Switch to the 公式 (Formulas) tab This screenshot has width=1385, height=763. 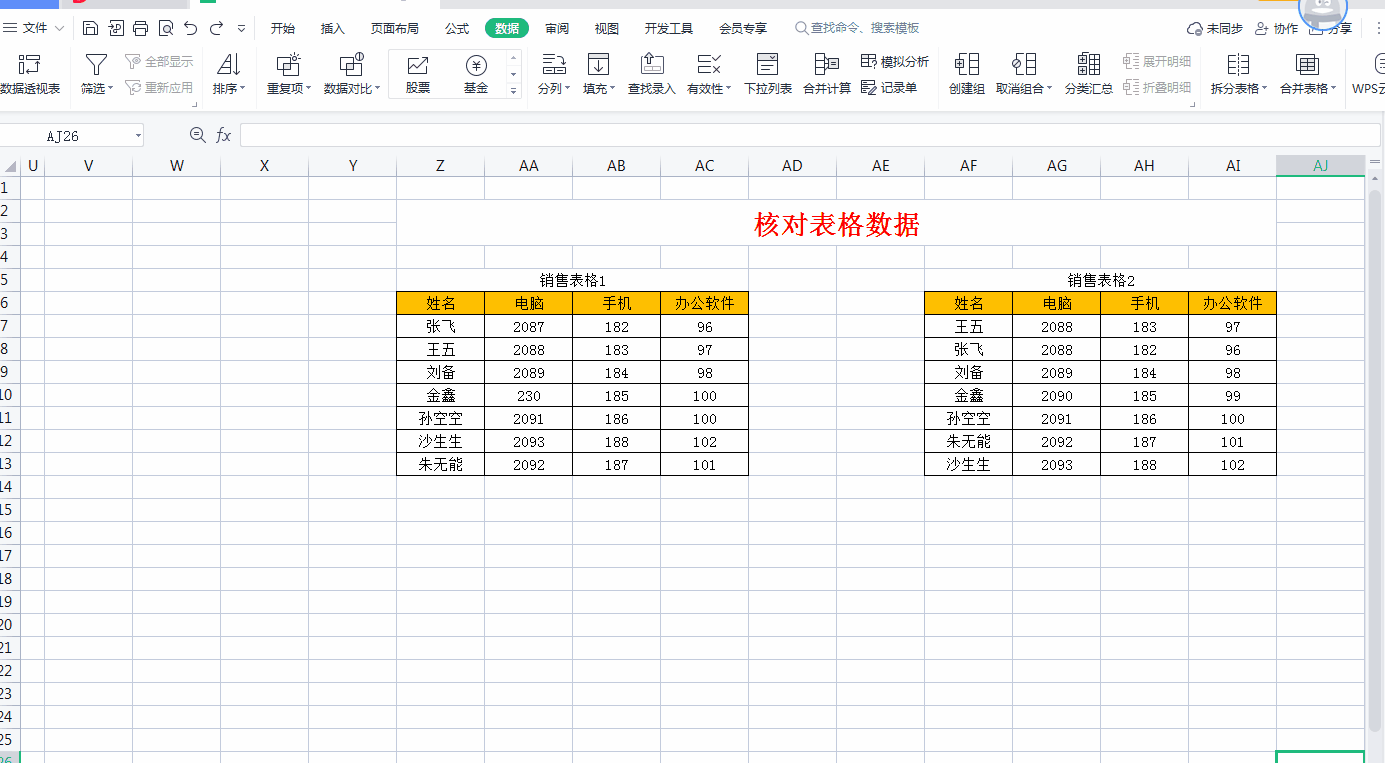point(457,28)
